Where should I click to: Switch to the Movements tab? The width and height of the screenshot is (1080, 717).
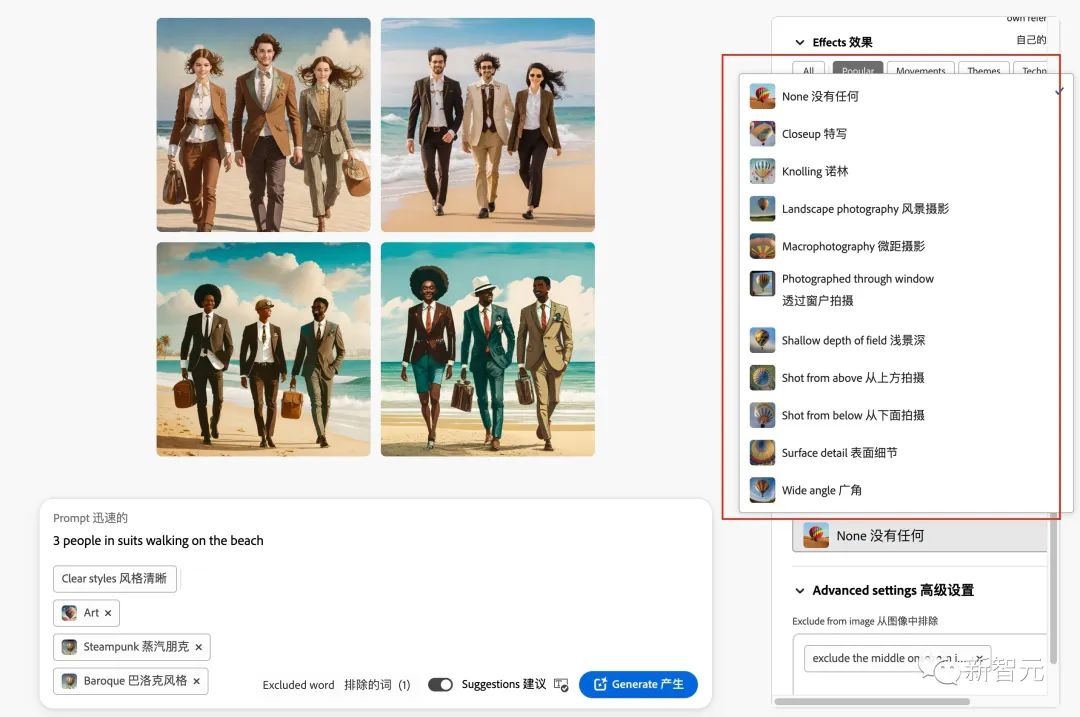click(920, 71)
